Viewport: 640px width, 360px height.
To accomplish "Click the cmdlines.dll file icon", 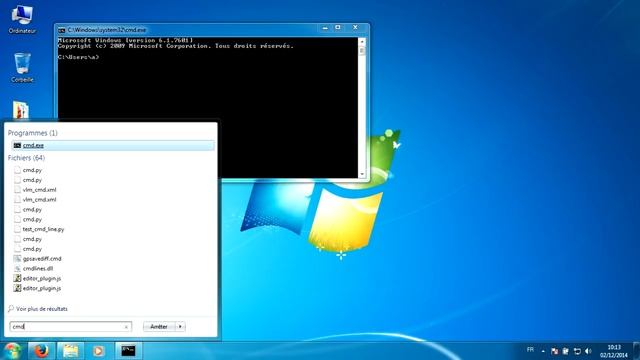I will click(17, 269).
